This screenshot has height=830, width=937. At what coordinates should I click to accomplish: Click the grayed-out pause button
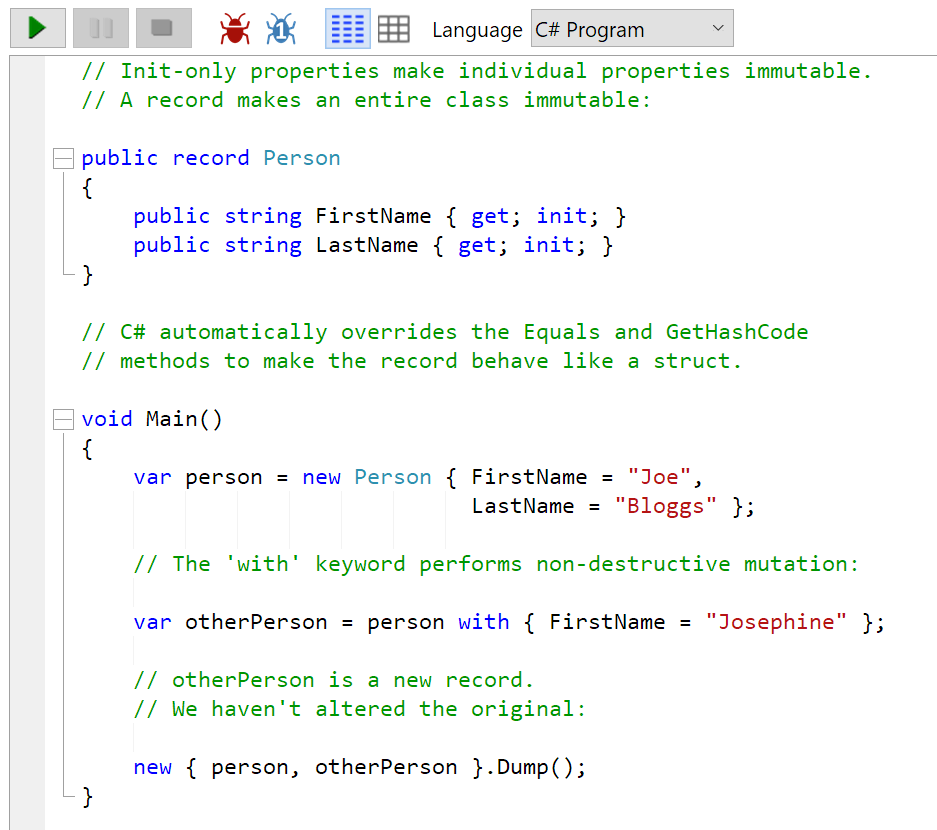[x=100, y=28]
